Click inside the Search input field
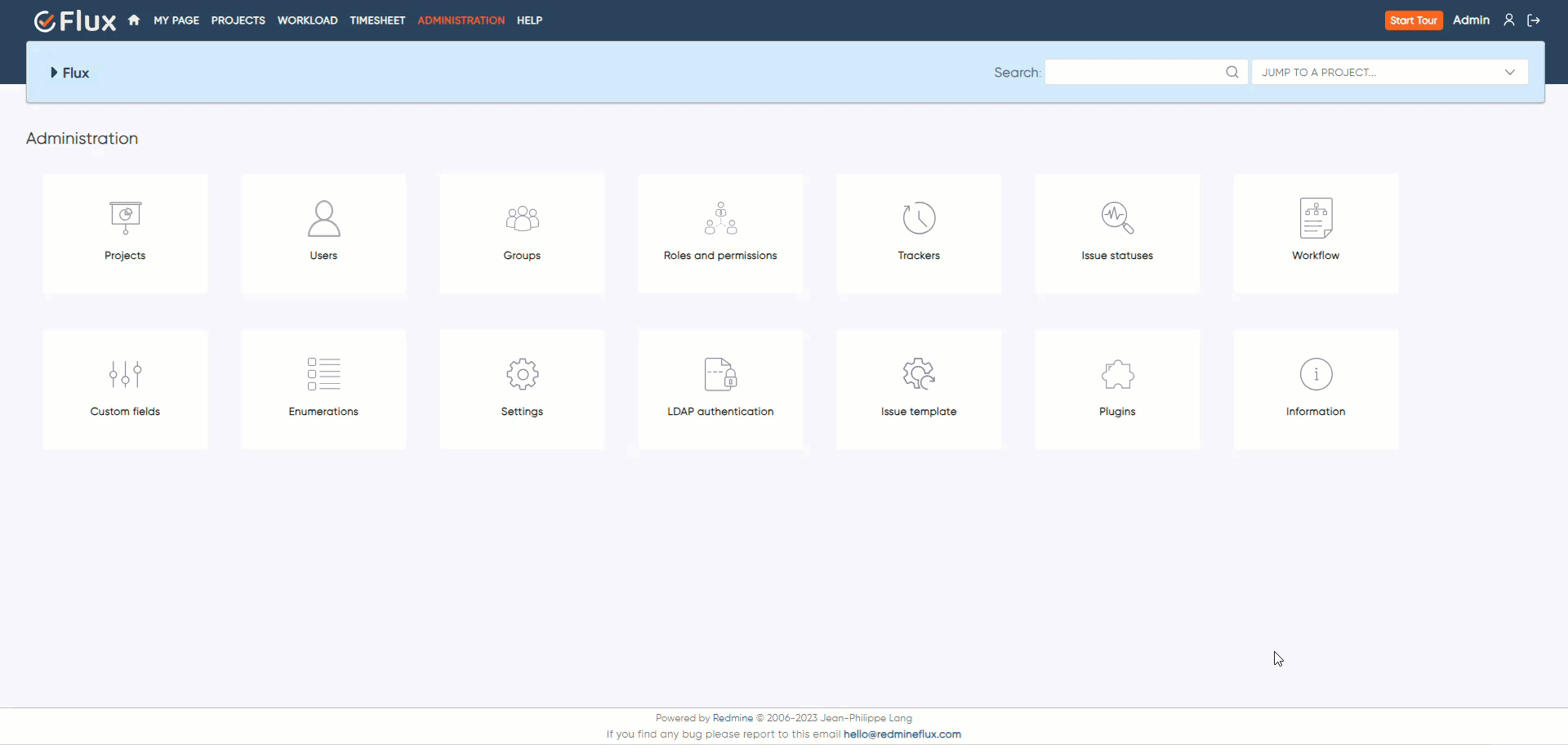Screen dimensions: 1568x745 pos(1135,72)
